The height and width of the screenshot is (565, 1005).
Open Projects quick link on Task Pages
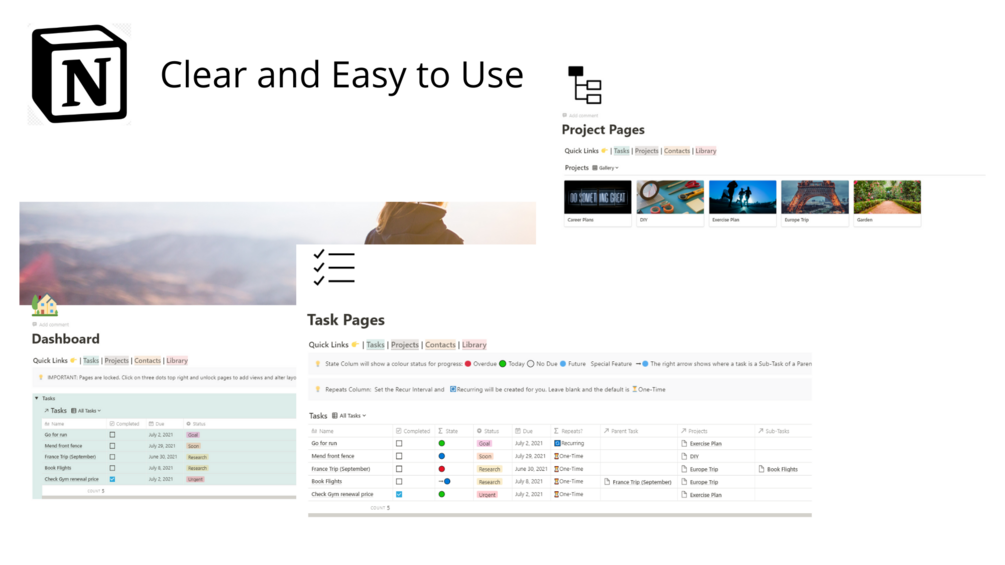404,345
